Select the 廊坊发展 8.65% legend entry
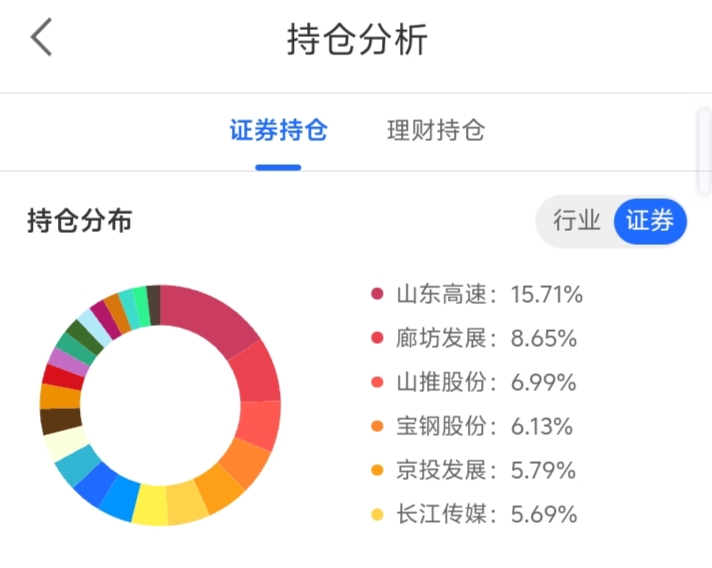This screenshot has height=568, width=712. pyautogui.click(x=474, y=338)
